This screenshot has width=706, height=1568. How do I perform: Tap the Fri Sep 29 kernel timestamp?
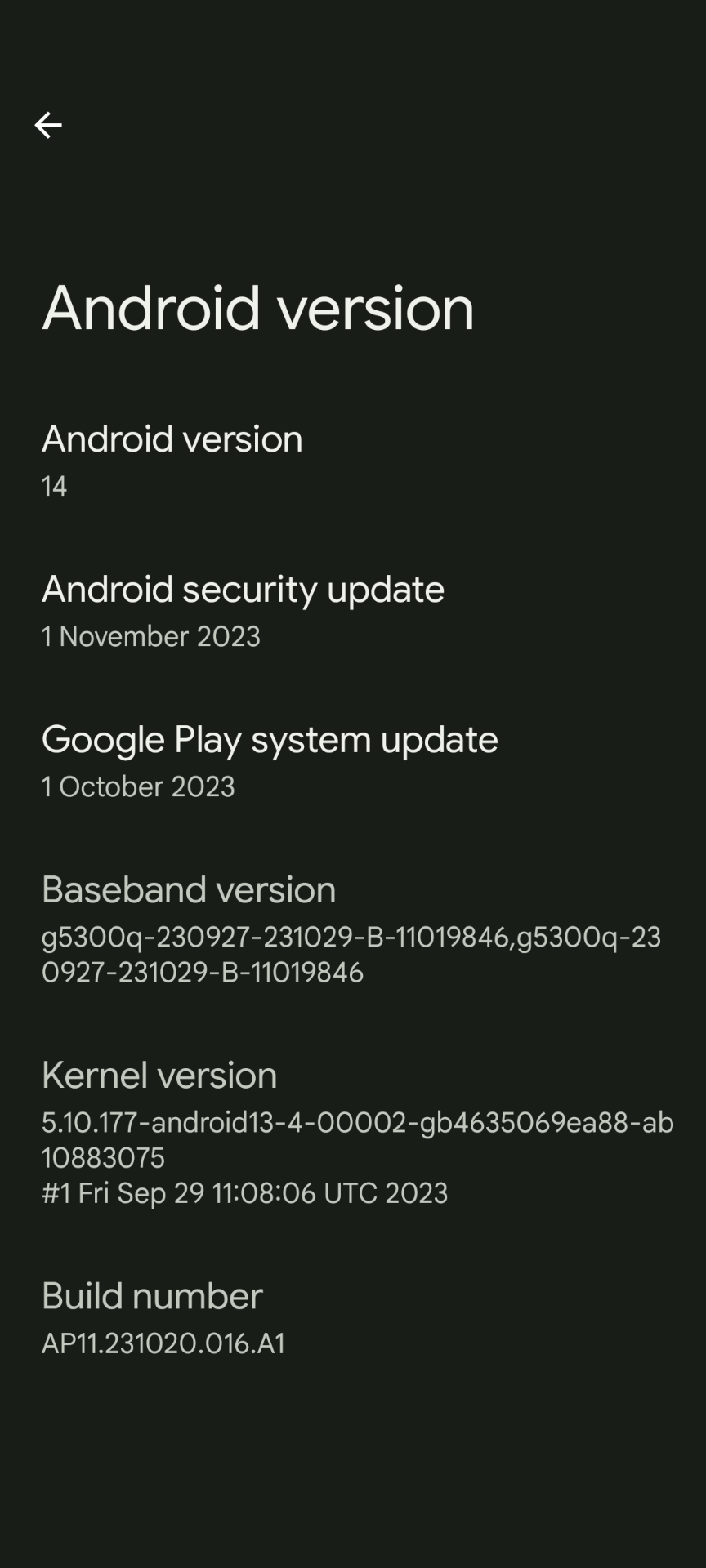click(x=244, y=1193)
